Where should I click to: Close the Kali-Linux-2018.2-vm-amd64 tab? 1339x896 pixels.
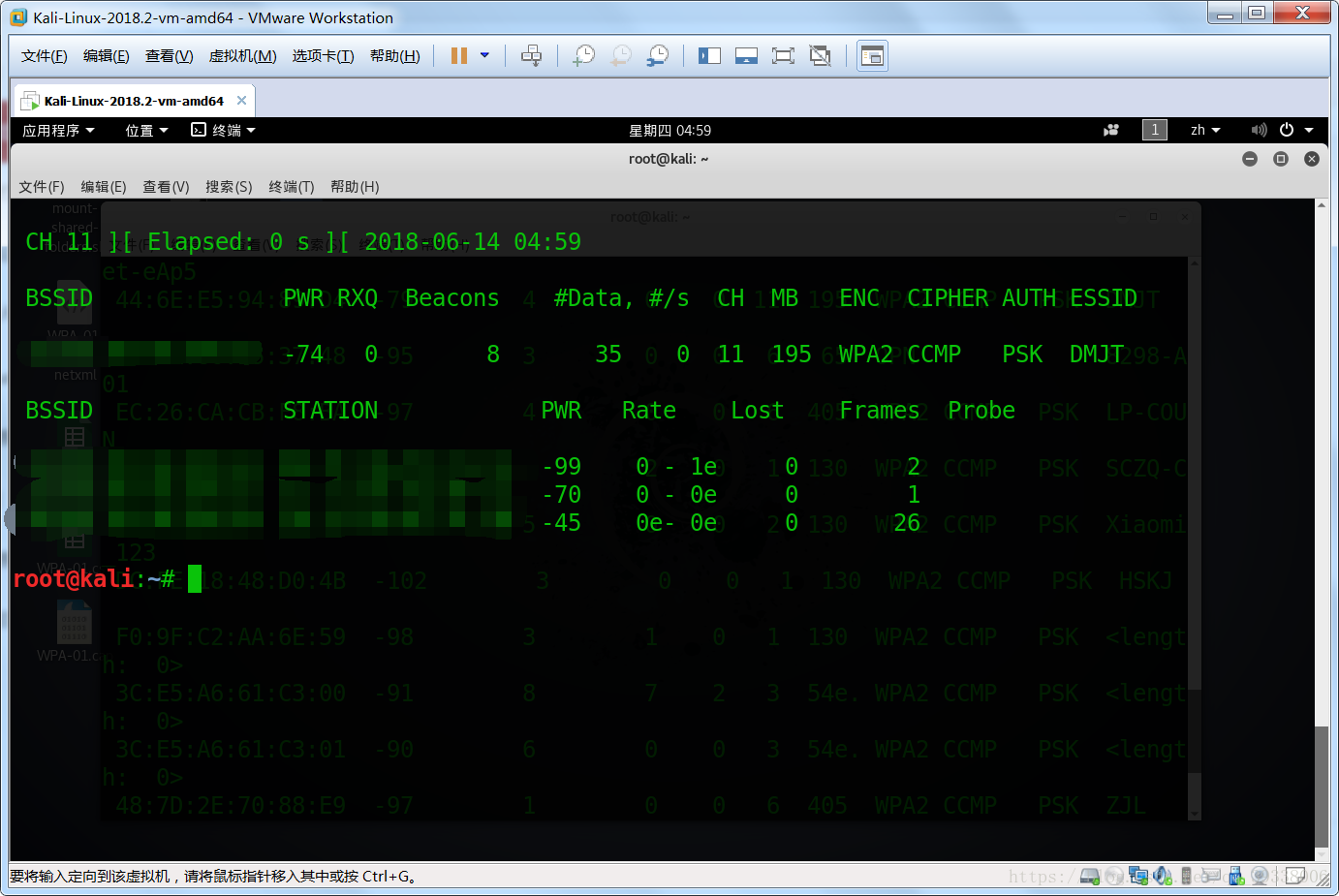coord(241,101)
